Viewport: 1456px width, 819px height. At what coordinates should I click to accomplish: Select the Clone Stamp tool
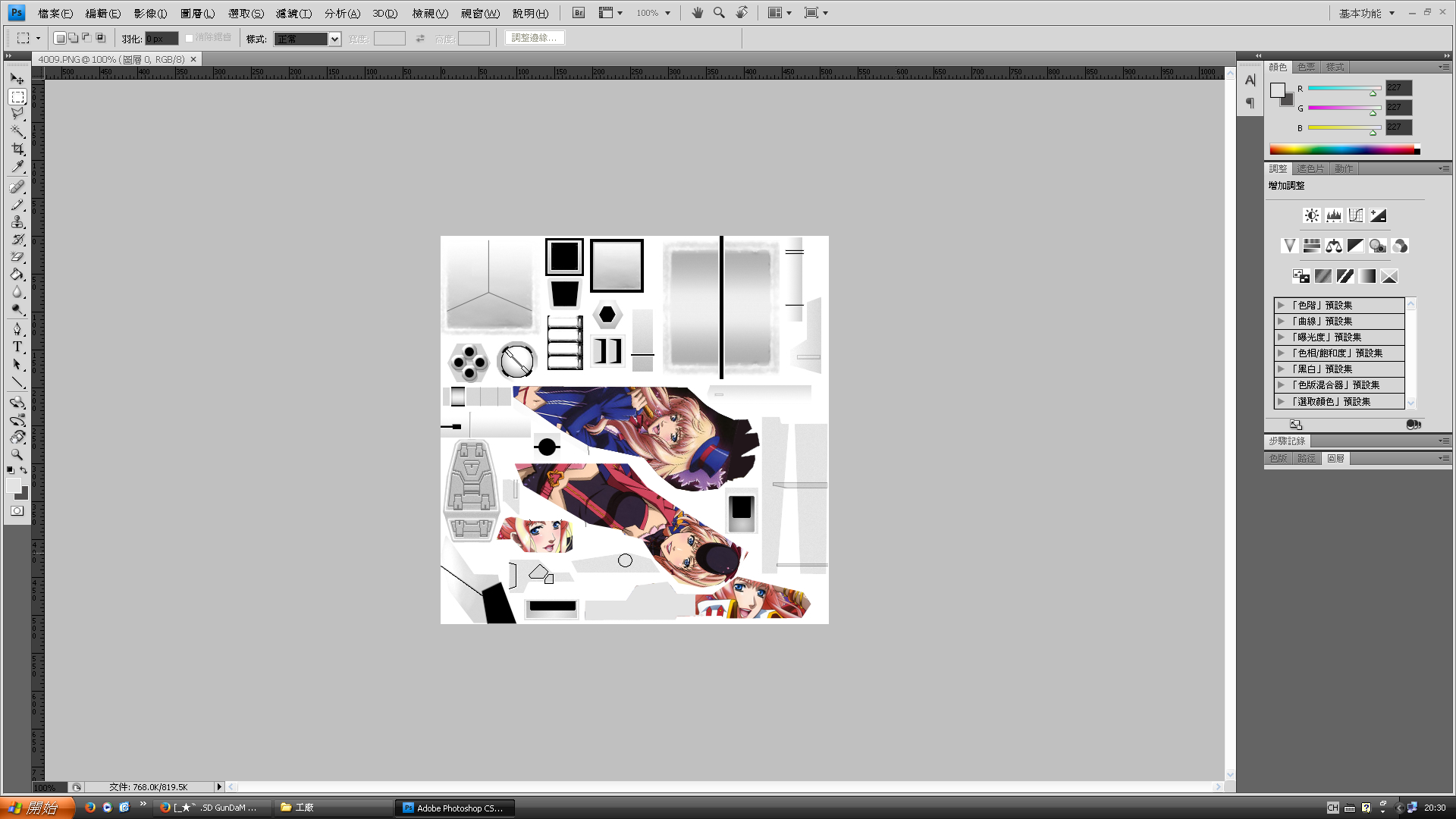(17, 222)
